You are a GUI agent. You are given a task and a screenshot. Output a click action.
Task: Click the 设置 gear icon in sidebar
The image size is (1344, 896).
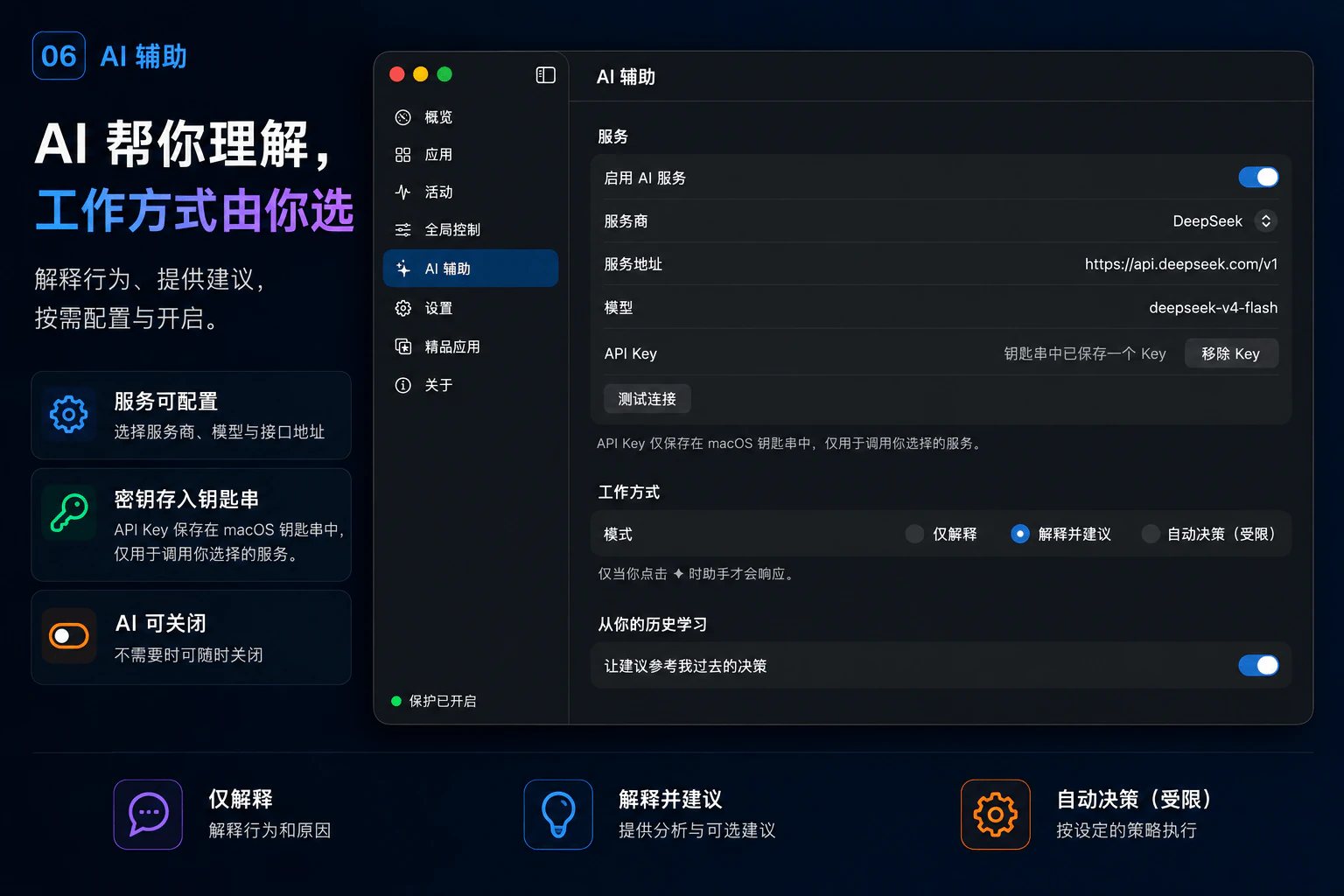point(402,308)
